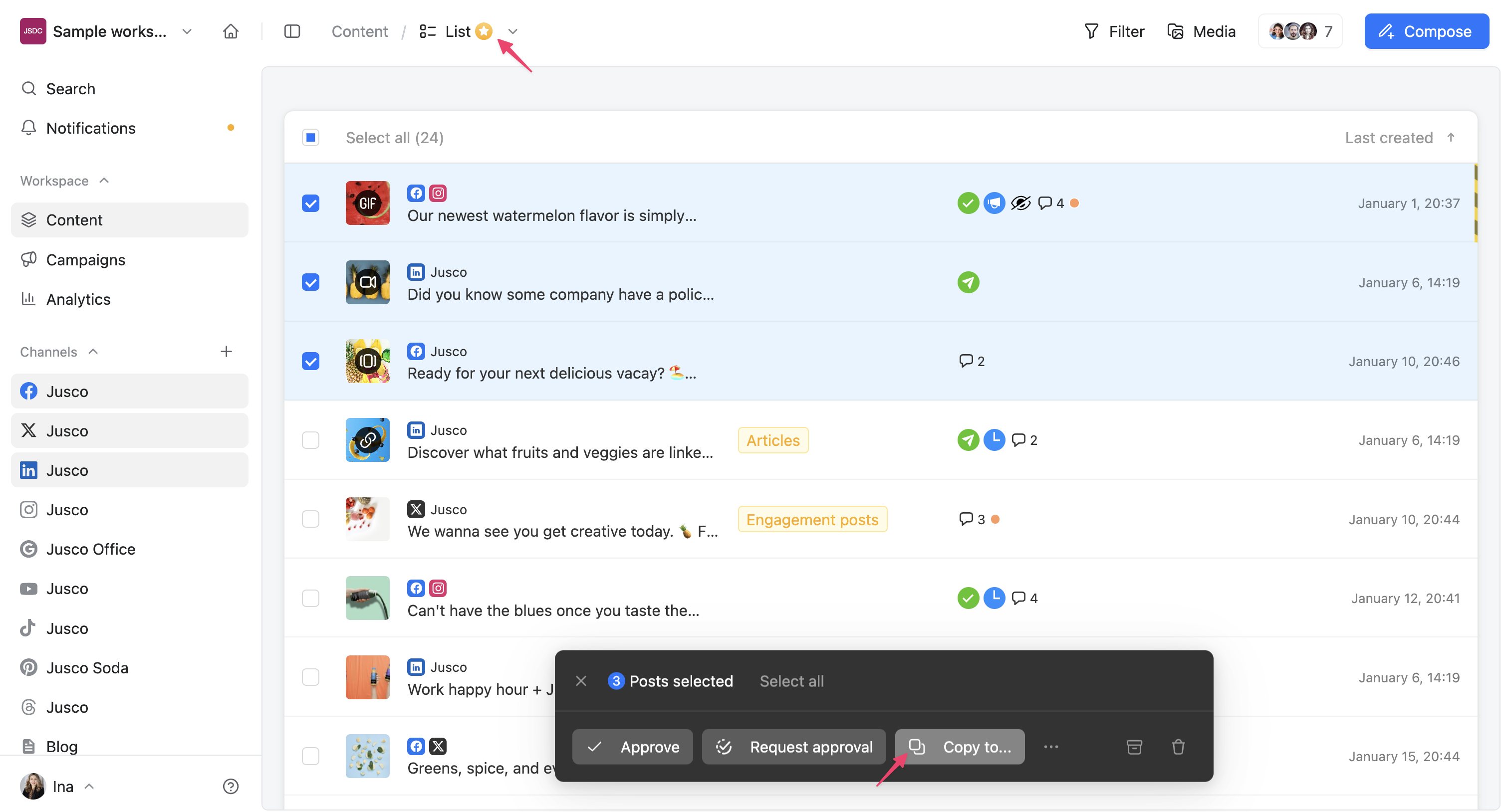Image resolution: width=1504 pixels, height=812 pixels.
Task: Uncheck the watermelon flavor post checkbox
Action: click(310, 203)
